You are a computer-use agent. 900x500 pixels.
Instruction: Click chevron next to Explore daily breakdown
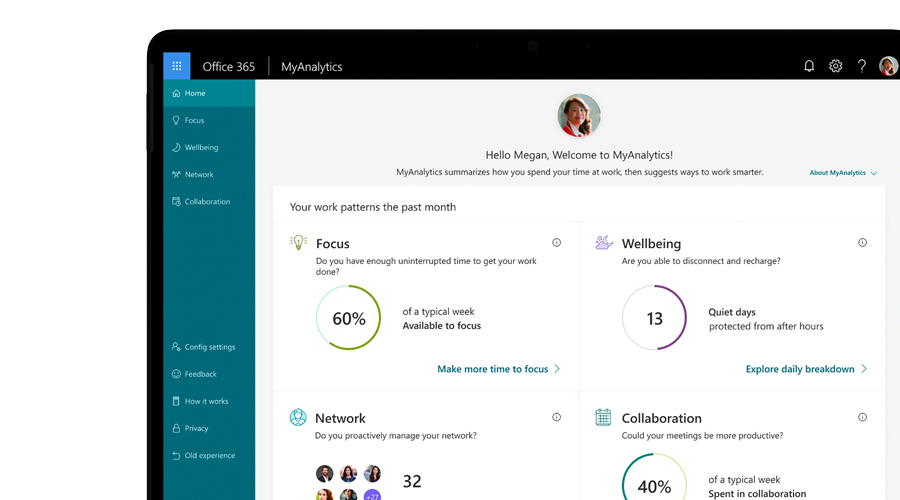click(863, 369)
